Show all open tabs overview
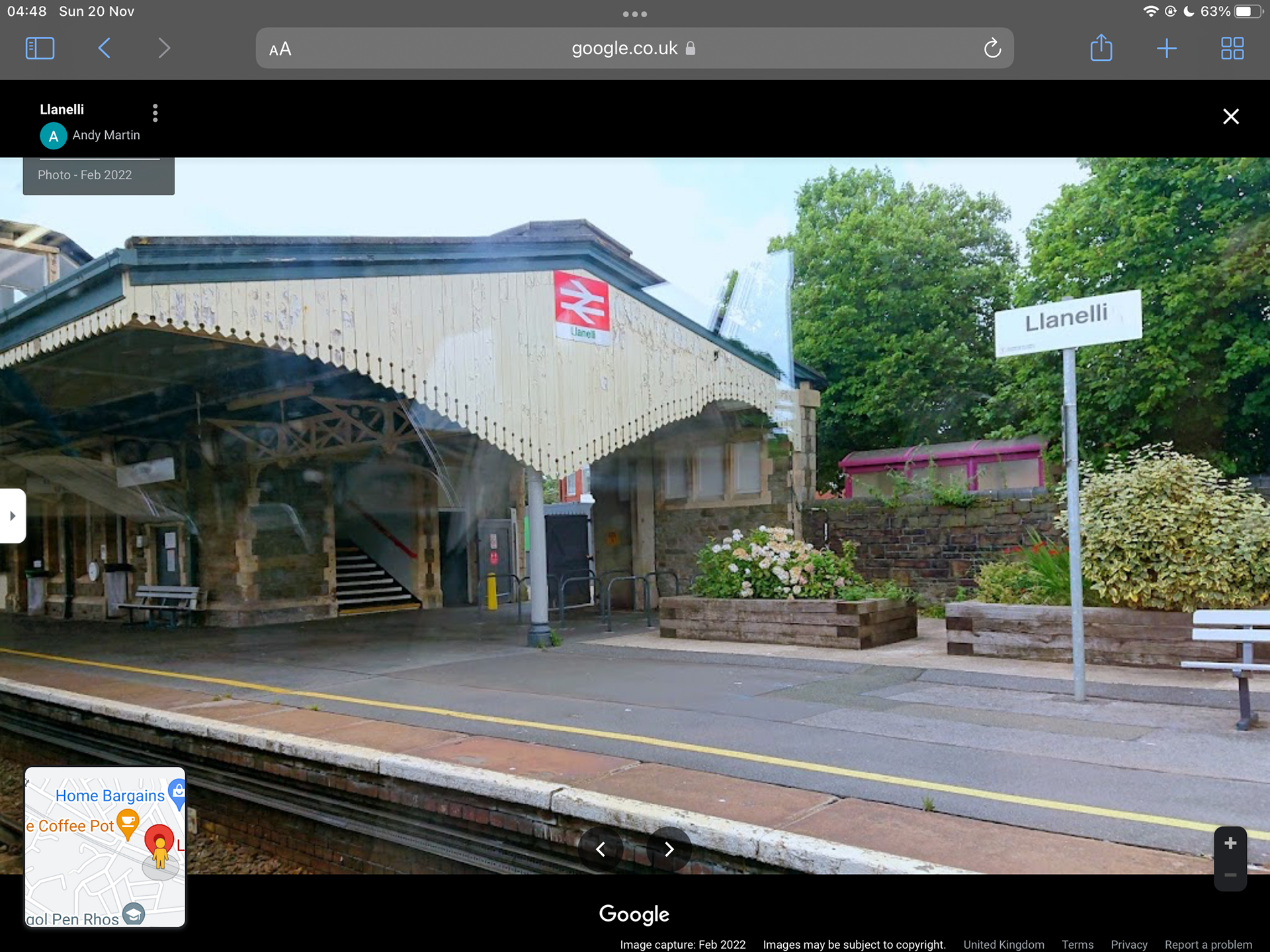This screenshot has width=1270, height=952. click(x=1232, y=48)
